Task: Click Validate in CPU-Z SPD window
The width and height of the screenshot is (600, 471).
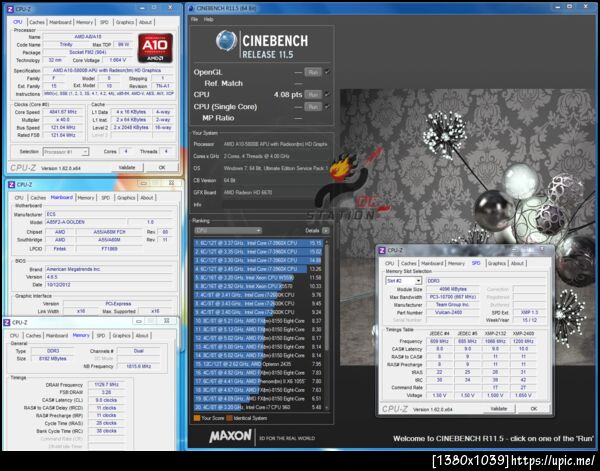Action: pos(499,409)
